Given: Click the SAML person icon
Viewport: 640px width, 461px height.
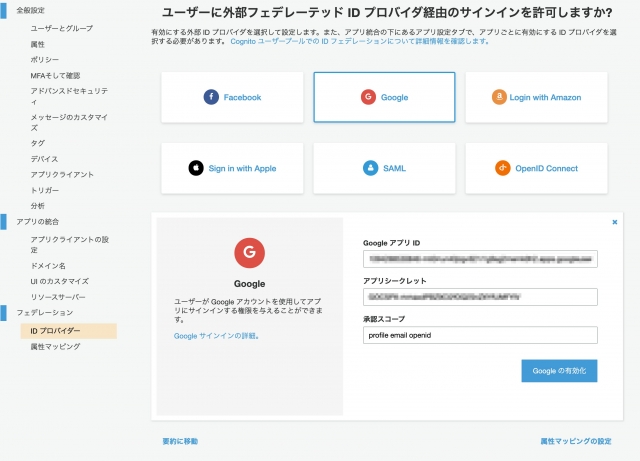Looking at the screenshot, I should click(x=371, y=168).
